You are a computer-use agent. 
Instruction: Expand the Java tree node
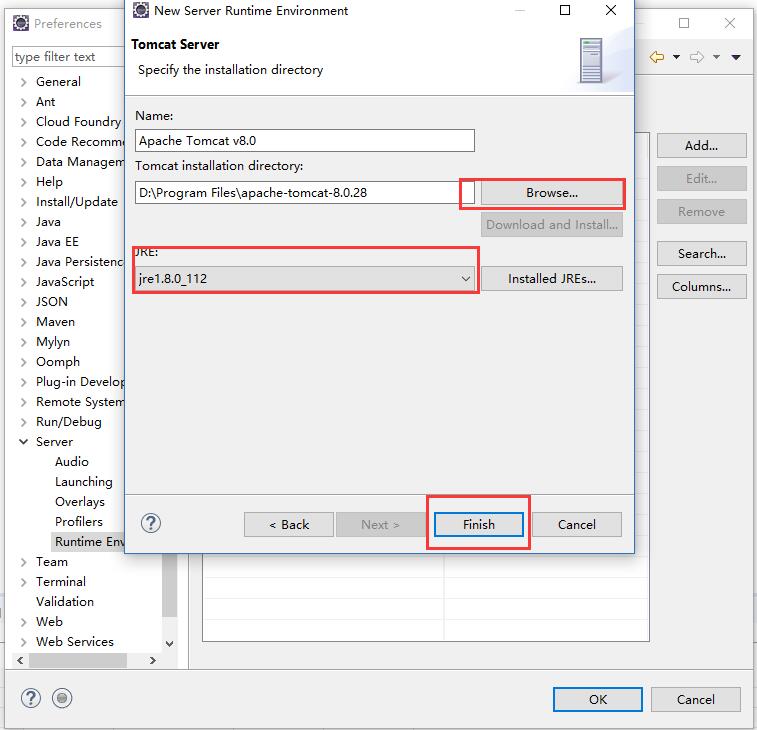click(x=23, y=222)
